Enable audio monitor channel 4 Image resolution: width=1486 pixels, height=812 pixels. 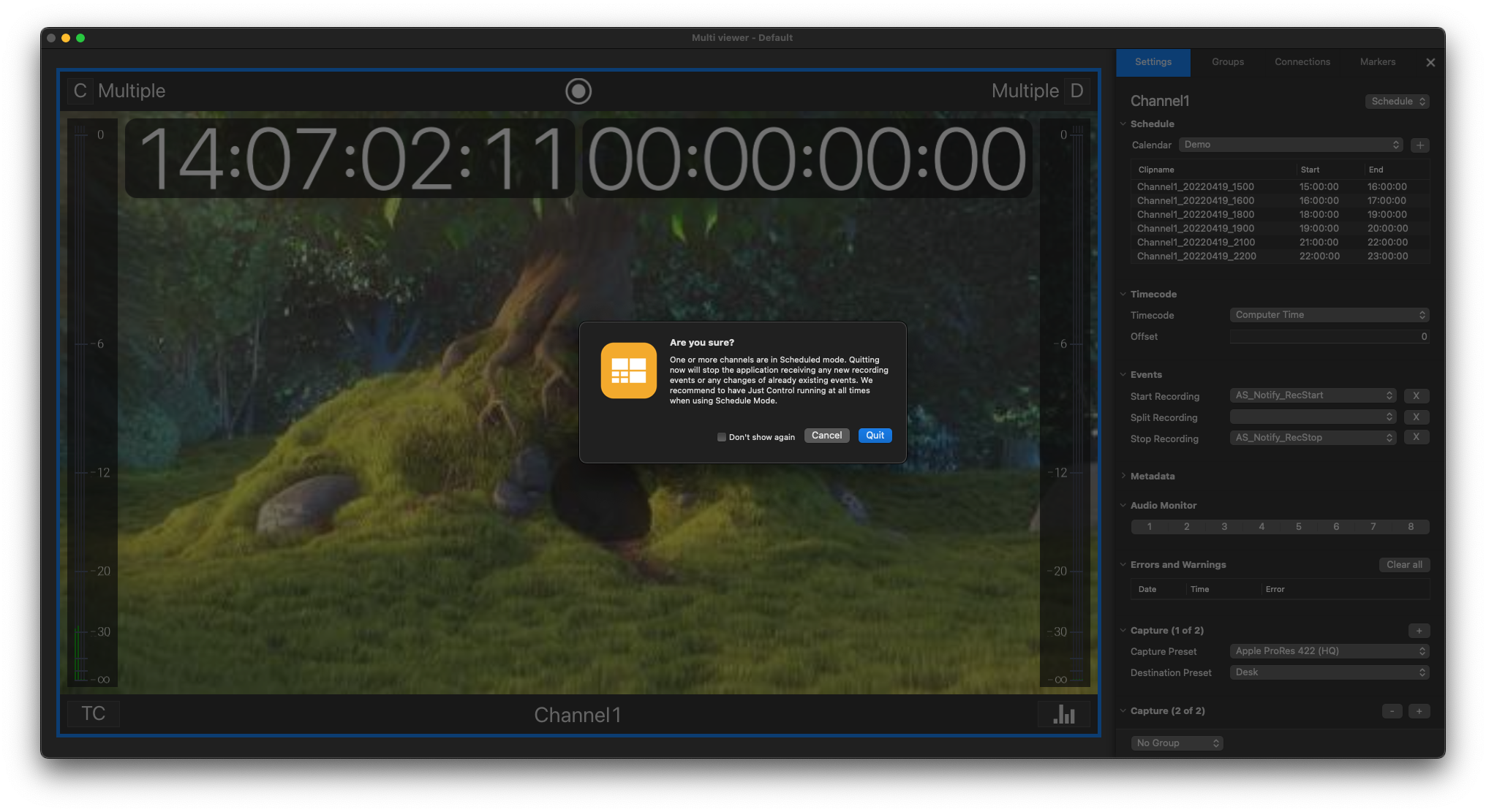click(x=1261, y=526)
